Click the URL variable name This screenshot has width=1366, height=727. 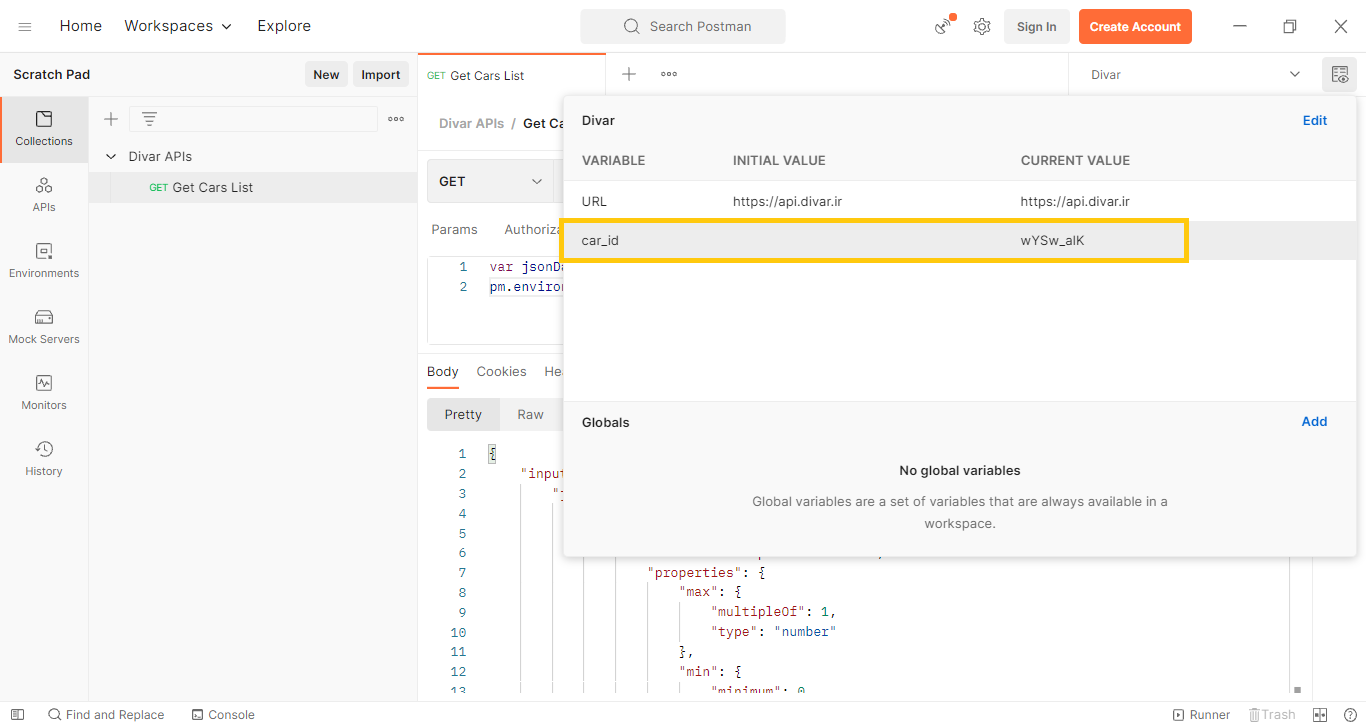594,201
